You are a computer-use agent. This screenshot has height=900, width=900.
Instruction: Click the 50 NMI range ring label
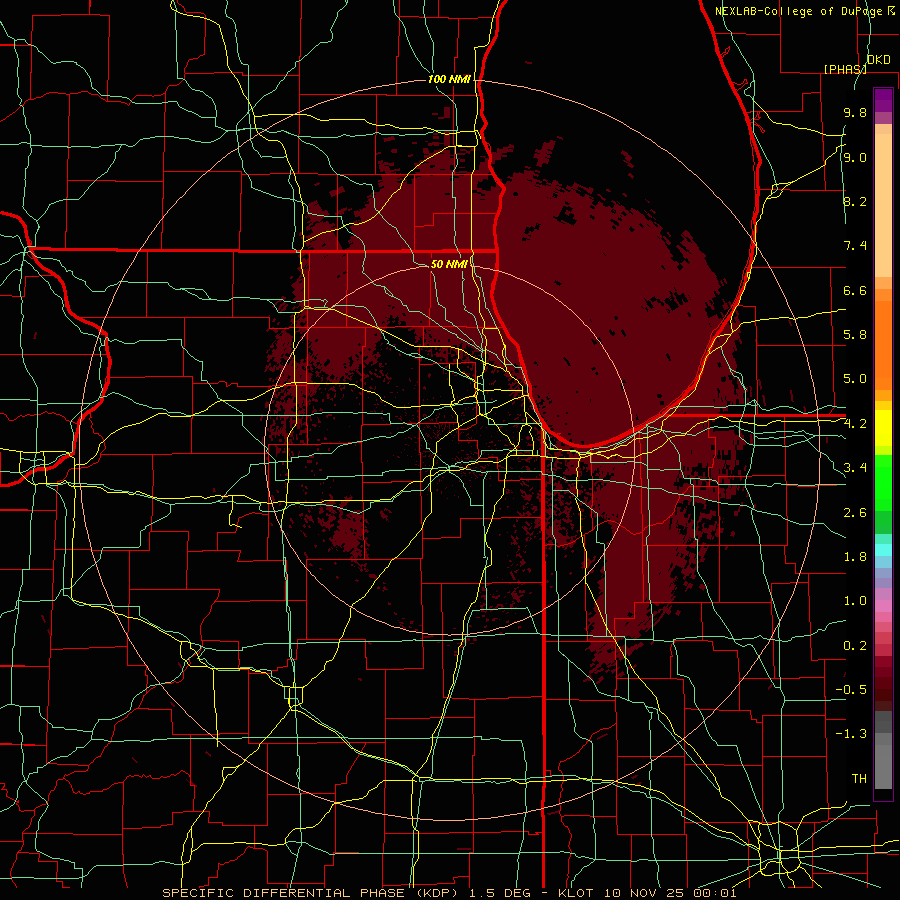tap(449, 264)
